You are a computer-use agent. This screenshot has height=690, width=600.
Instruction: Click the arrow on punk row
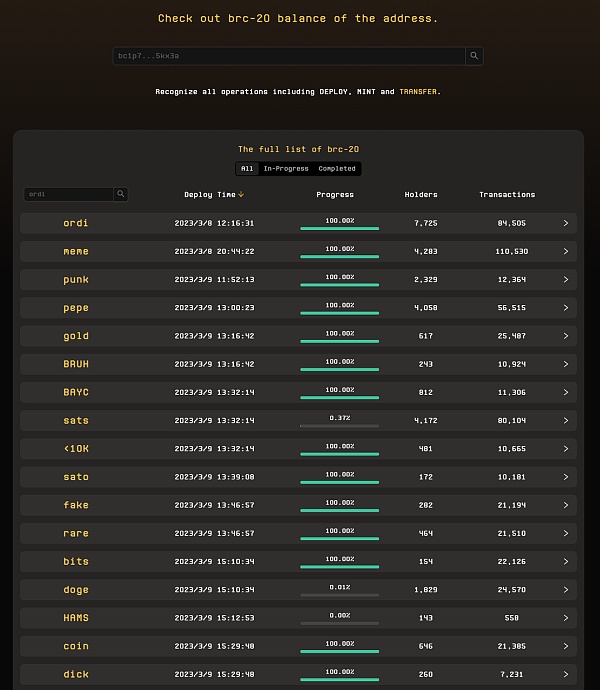pyautogui.click(x=565, y=280)
